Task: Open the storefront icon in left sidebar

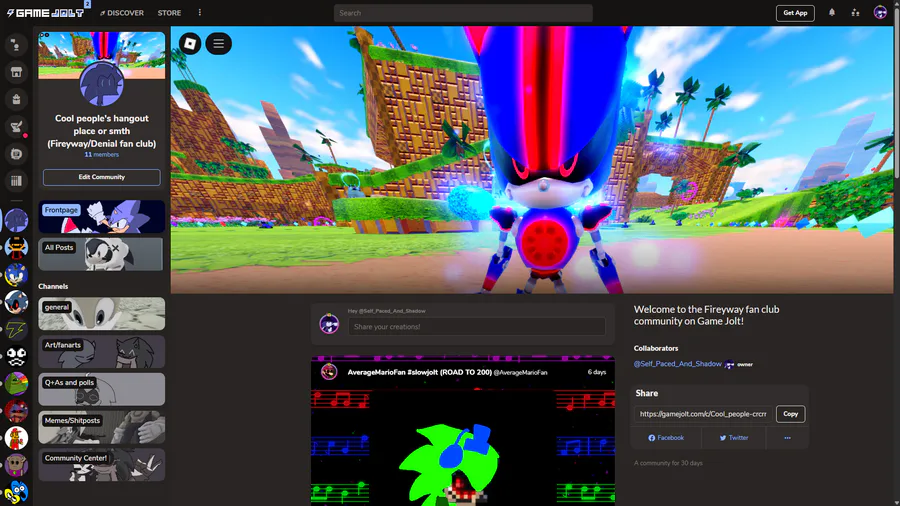Action: click(x=16, y=72)
